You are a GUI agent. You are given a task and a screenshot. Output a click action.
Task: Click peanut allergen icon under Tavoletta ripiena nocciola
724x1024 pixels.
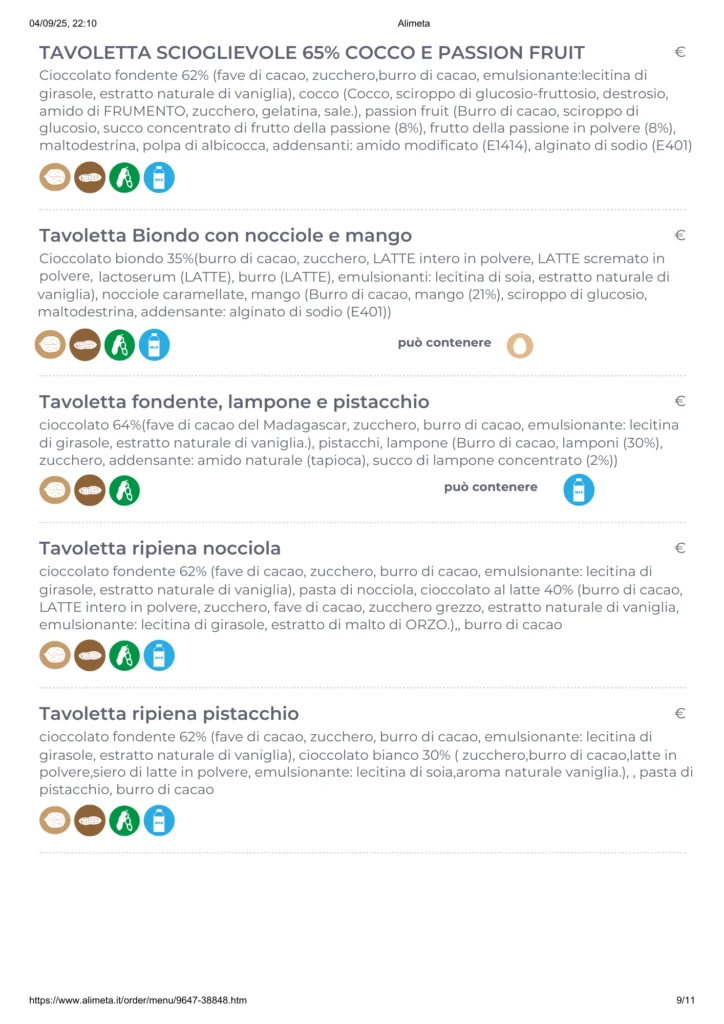click(x=90, y=655)
